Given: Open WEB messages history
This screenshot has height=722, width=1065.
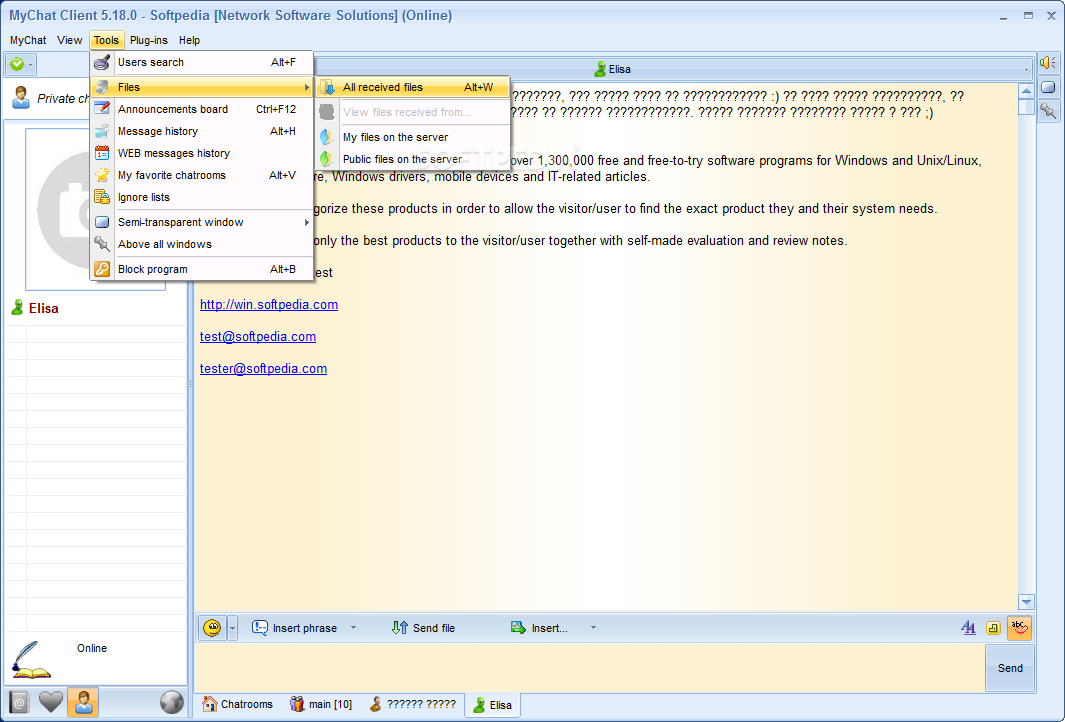Looking at the screenshot, I should 202,153.
